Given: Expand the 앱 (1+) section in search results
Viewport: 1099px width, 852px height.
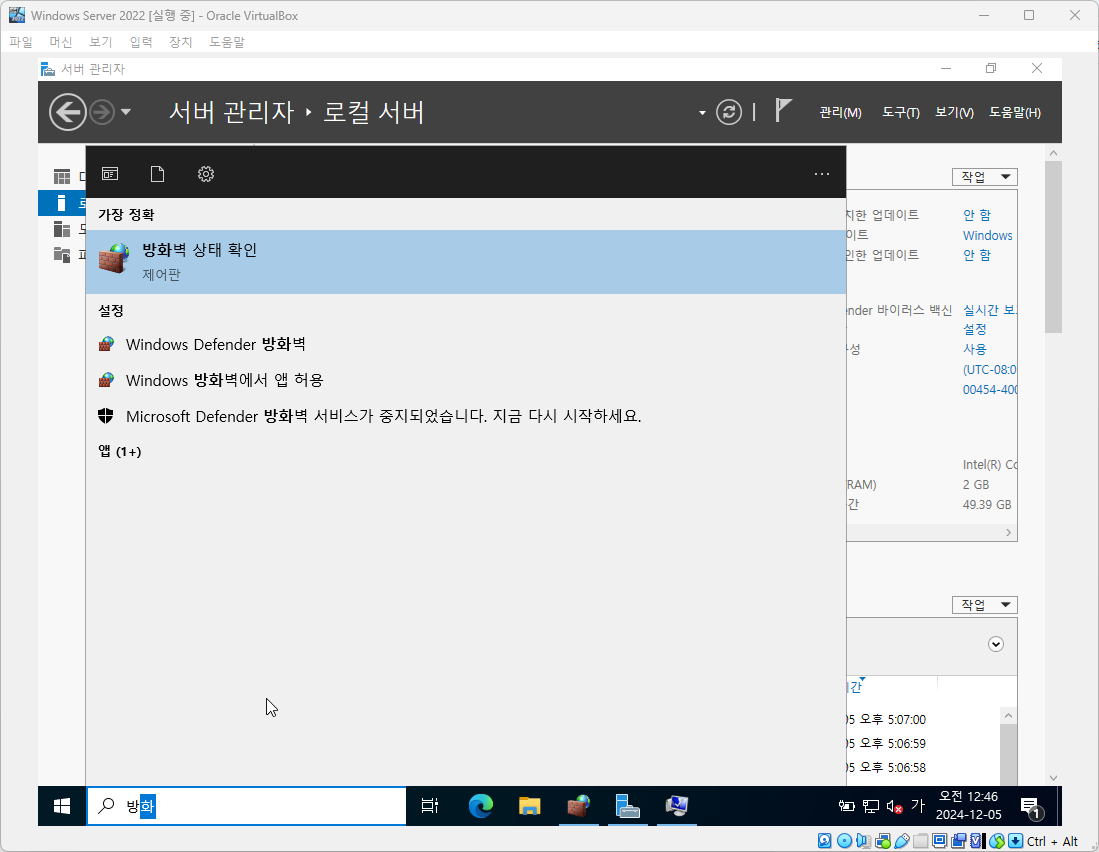Looking at the screenshot, I should 120,451.
